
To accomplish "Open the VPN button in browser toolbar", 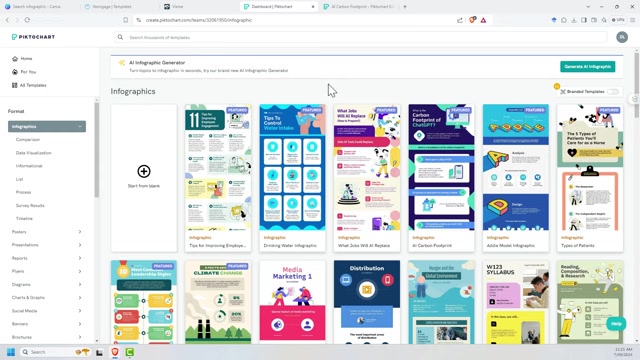I will [618, 20].
